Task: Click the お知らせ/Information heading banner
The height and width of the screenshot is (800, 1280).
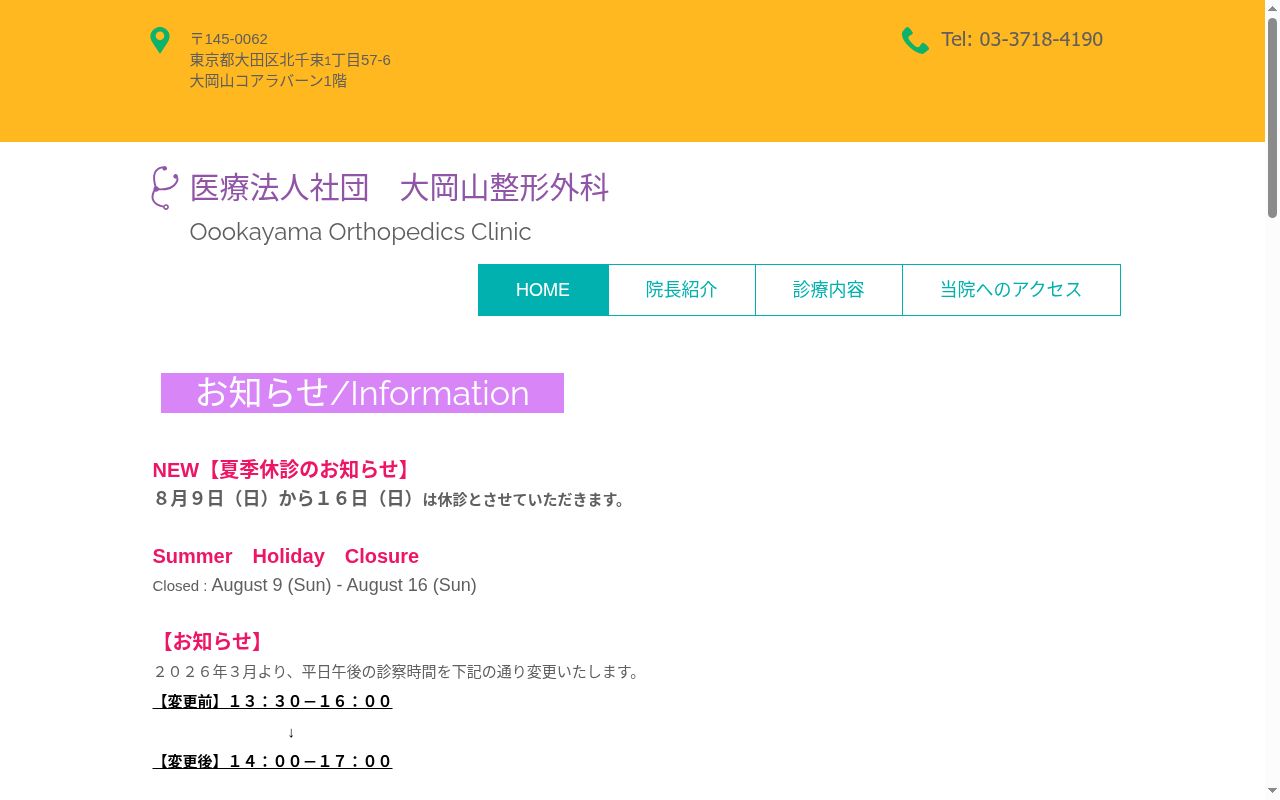Action: (x=362, y=393)
